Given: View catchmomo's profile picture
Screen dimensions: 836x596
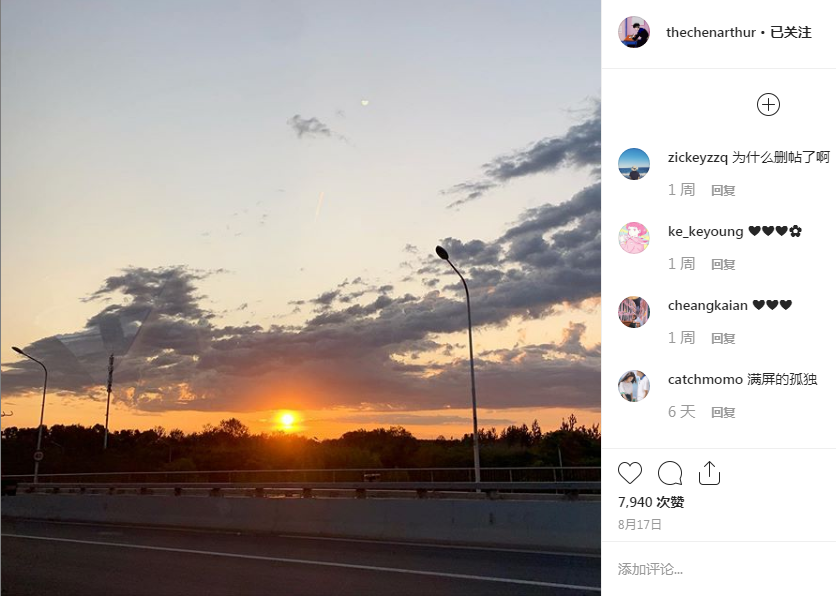Looking at the screenshot, I should 634,386.
